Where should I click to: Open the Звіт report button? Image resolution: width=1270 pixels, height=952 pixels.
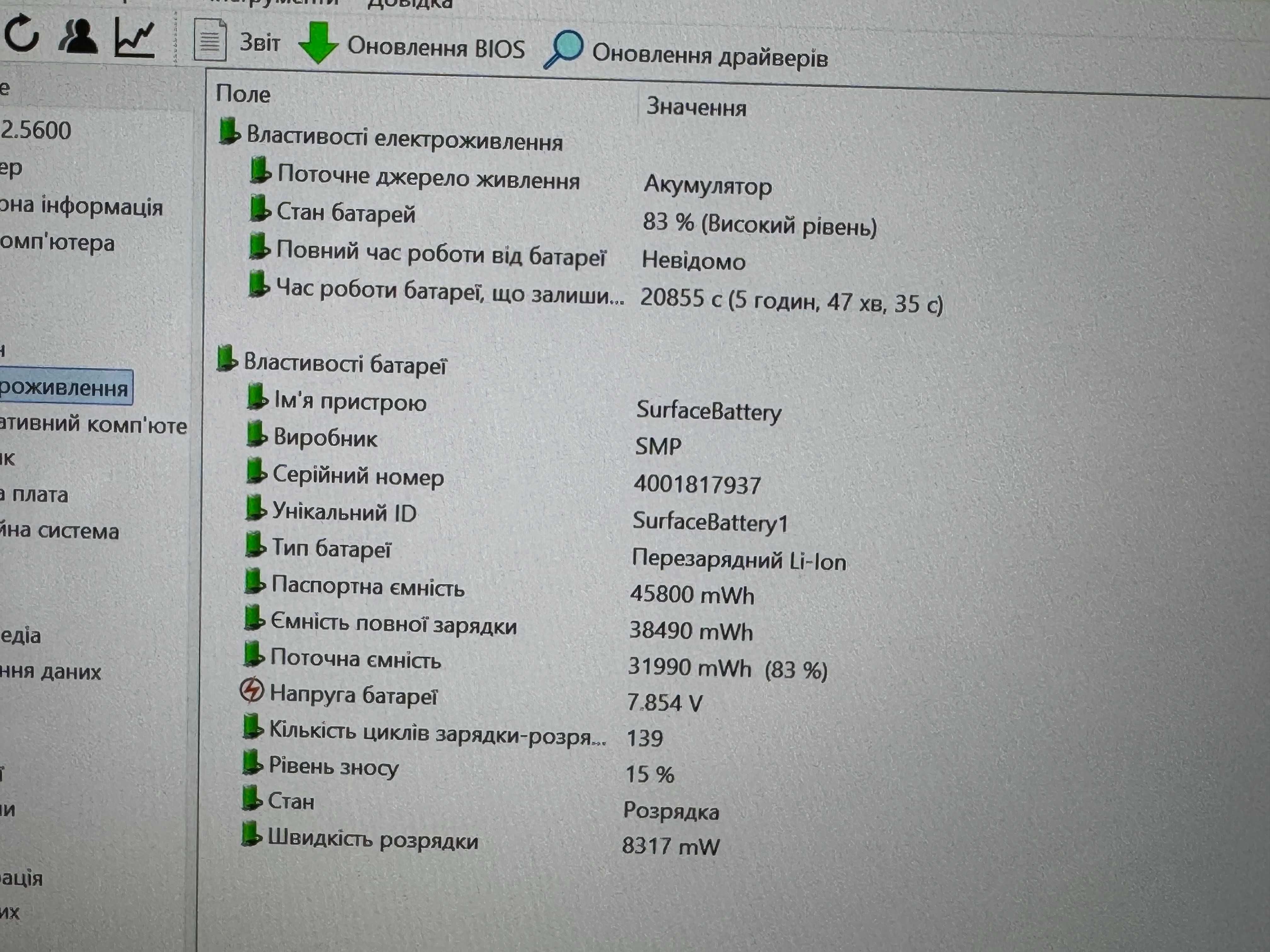pyautogui.click(x=237, y=41)
